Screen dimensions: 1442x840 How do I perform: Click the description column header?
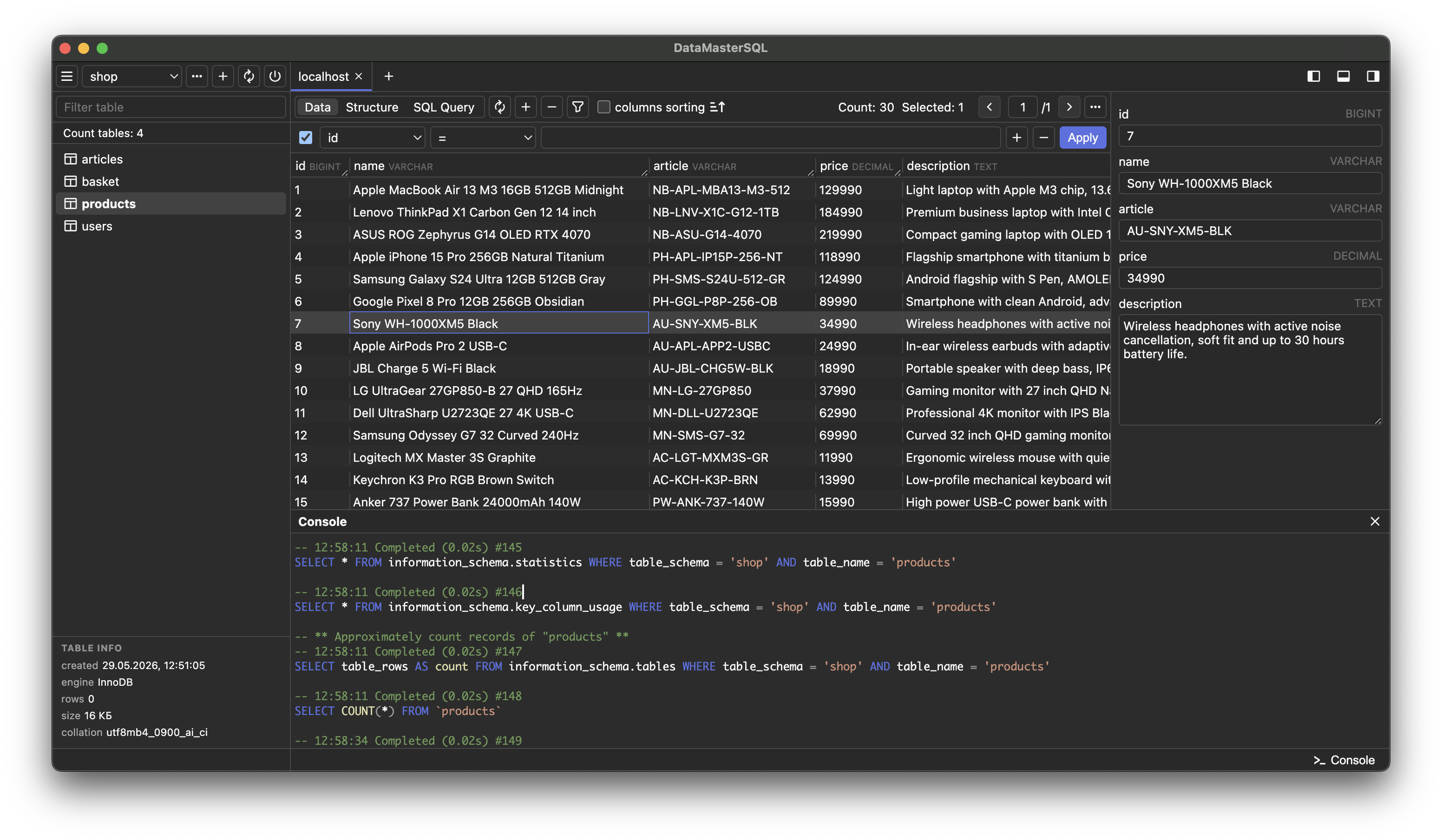(x=1006, y=166)
